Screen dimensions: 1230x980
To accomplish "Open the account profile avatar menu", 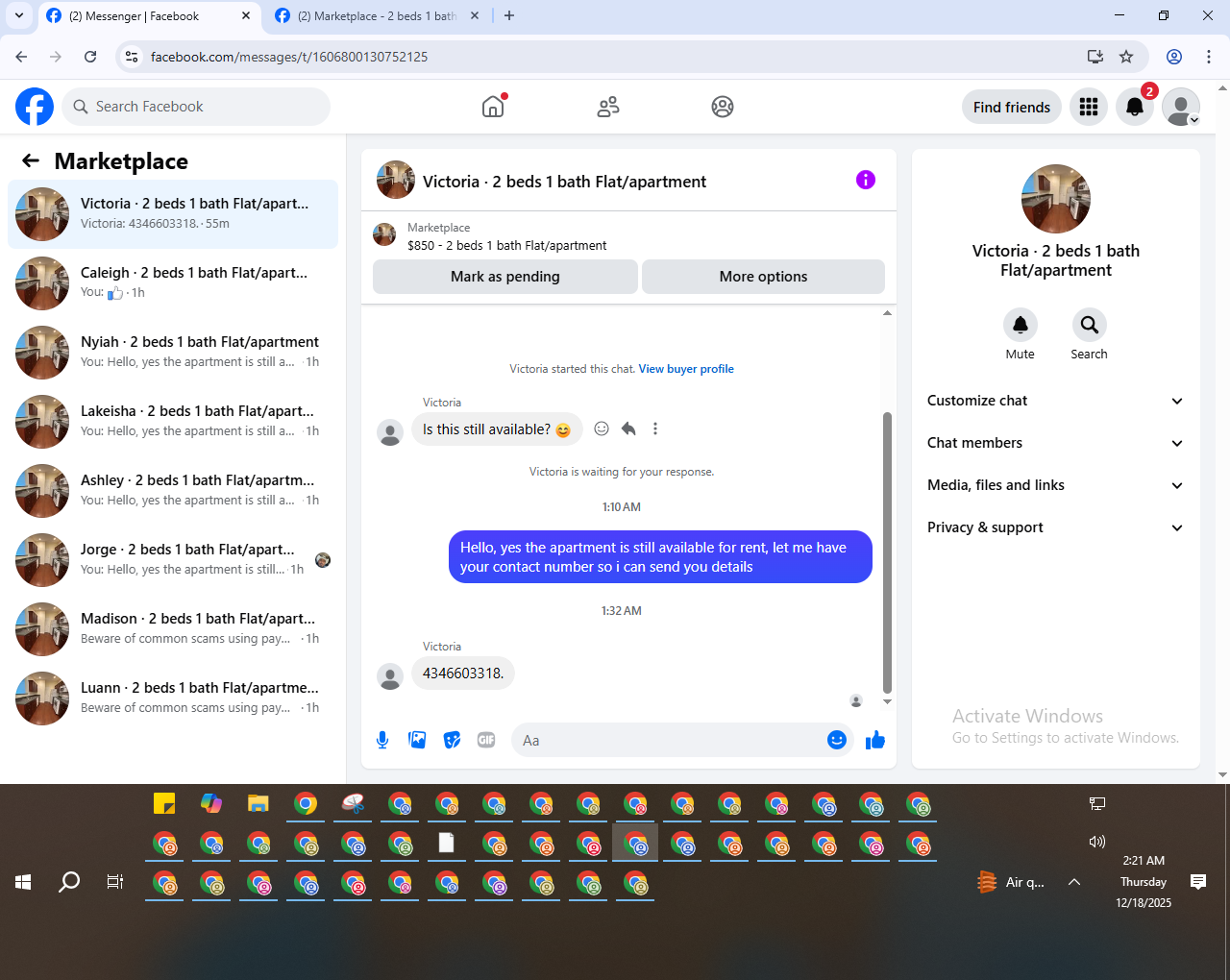I will pos(1181,107).
